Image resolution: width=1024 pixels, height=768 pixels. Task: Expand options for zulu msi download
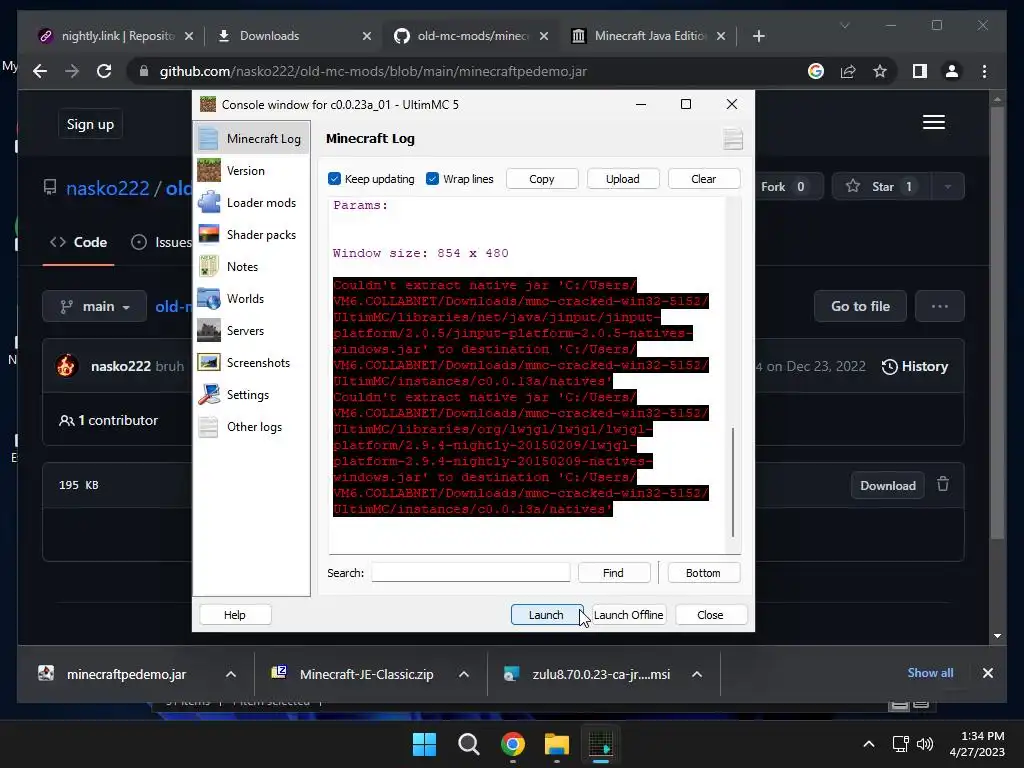point(697,674)
